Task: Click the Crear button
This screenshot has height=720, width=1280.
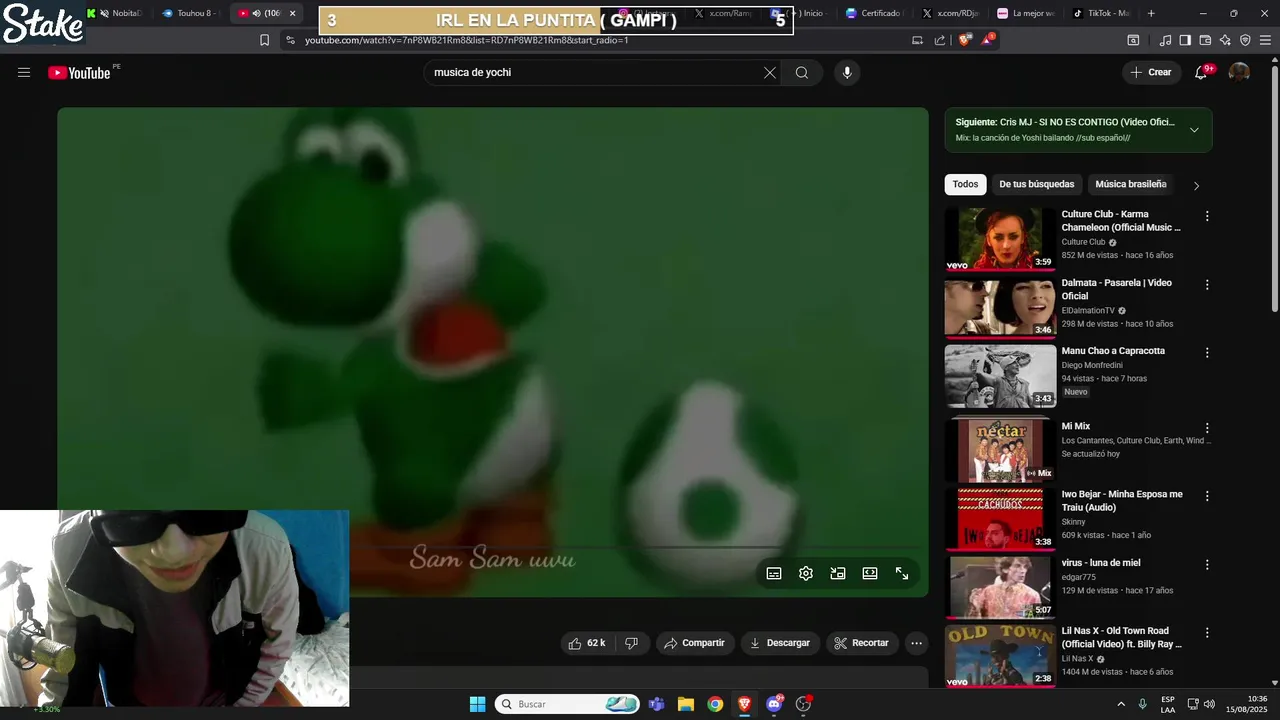Action: coord(1151,72)
